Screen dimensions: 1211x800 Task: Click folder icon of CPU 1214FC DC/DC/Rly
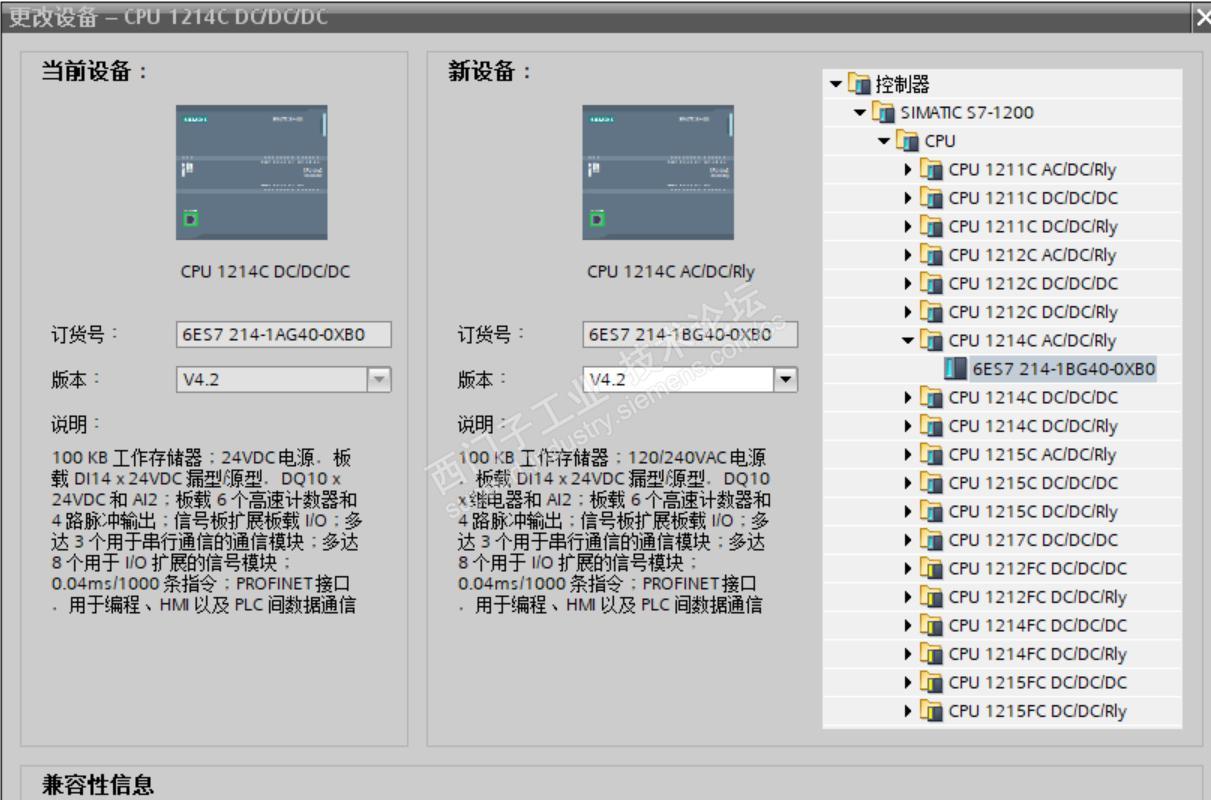(x=931, y=654)
